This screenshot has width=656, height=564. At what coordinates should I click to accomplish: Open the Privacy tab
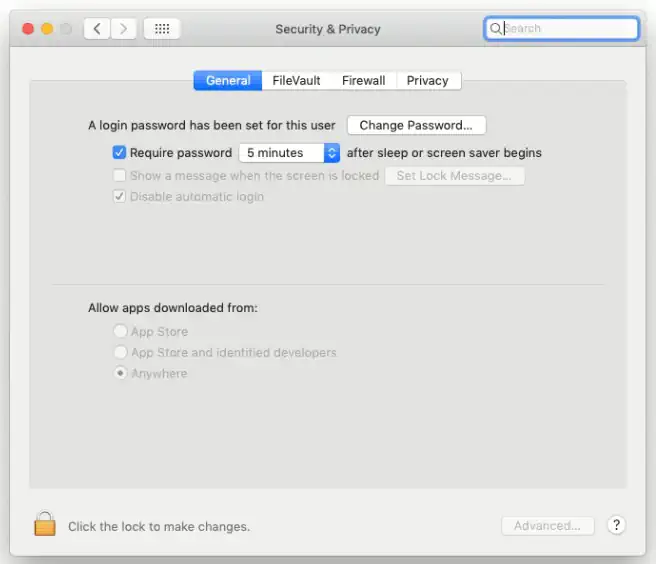click(428, 80)
